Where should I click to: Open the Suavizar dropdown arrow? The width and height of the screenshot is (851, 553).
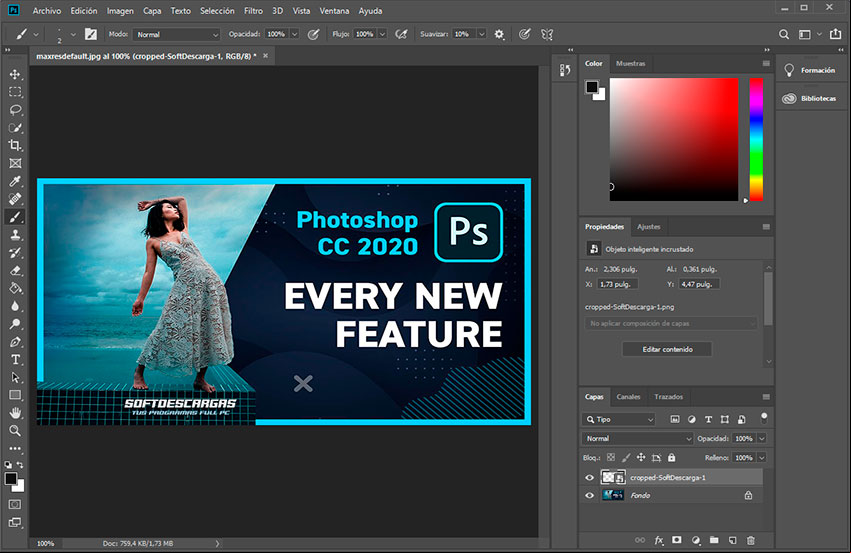[481, 34]
